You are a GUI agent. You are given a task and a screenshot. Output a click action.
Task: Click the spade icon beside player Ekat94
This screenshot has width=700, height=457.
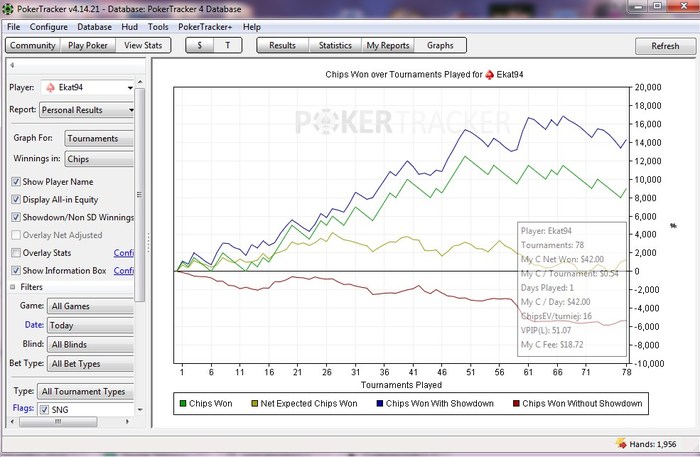click(50, 87)
